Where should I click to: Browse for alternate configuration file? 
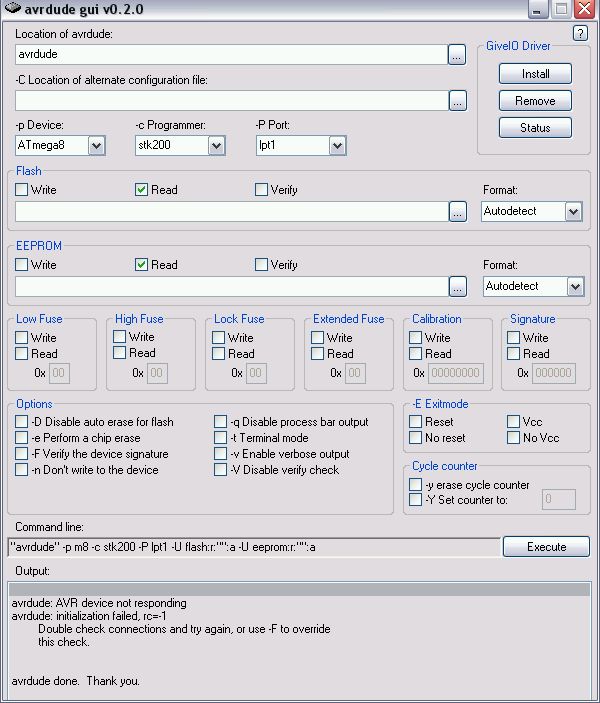(x=457, y=100)
